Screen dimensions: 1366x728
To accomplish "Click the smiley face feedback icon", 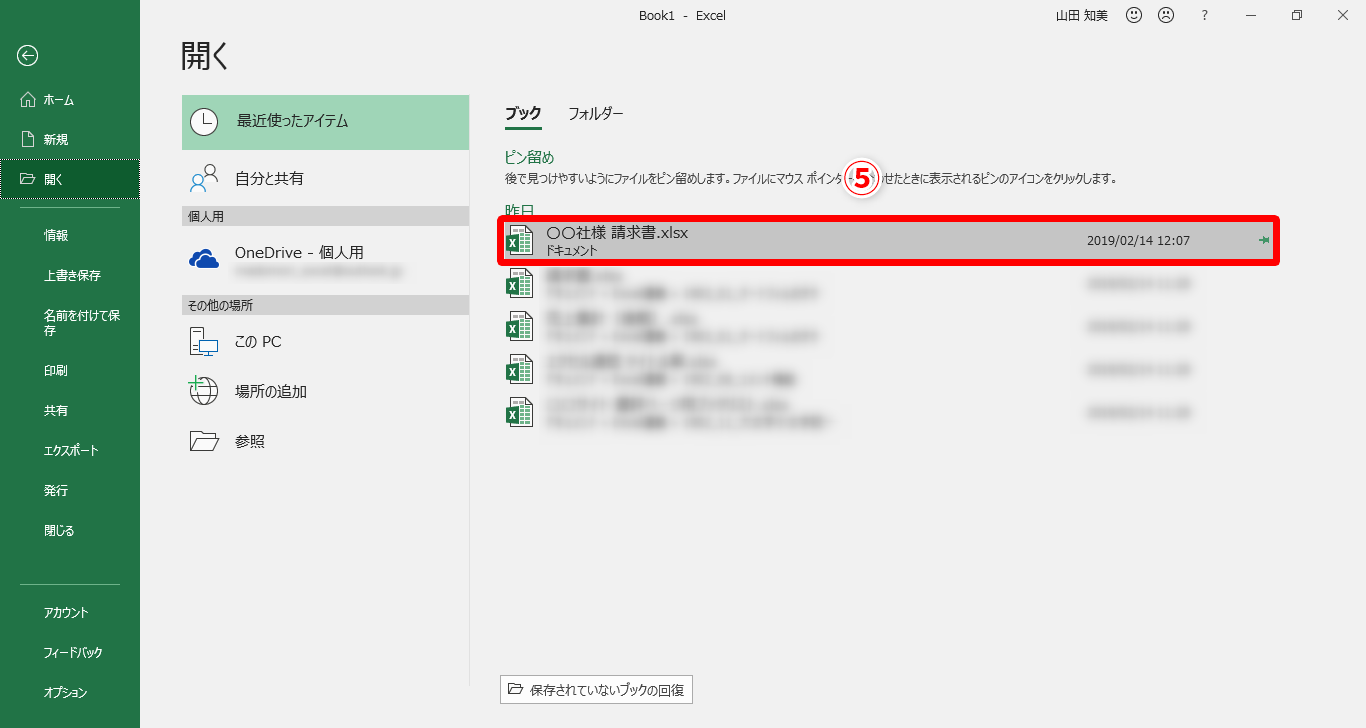I will tap(1134, 15).
